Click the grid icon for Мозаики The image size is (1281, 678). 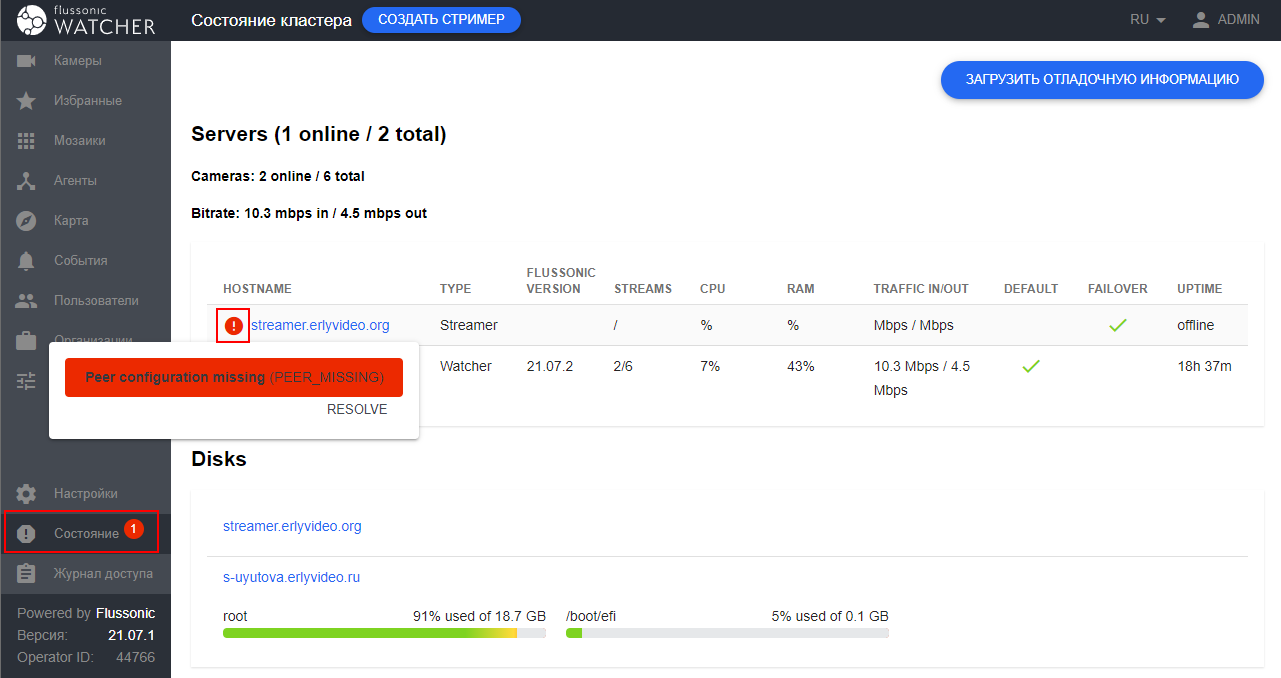[x=27, y=141]
